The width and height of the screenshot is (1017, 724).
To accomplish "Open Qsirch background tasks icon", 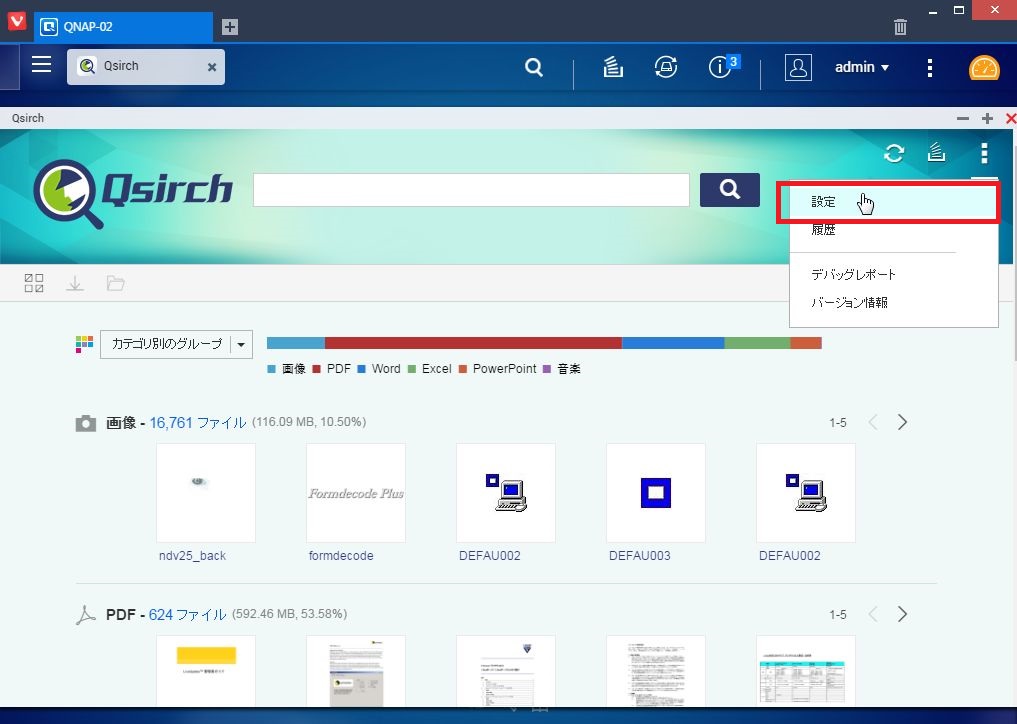I will point(936,153).
